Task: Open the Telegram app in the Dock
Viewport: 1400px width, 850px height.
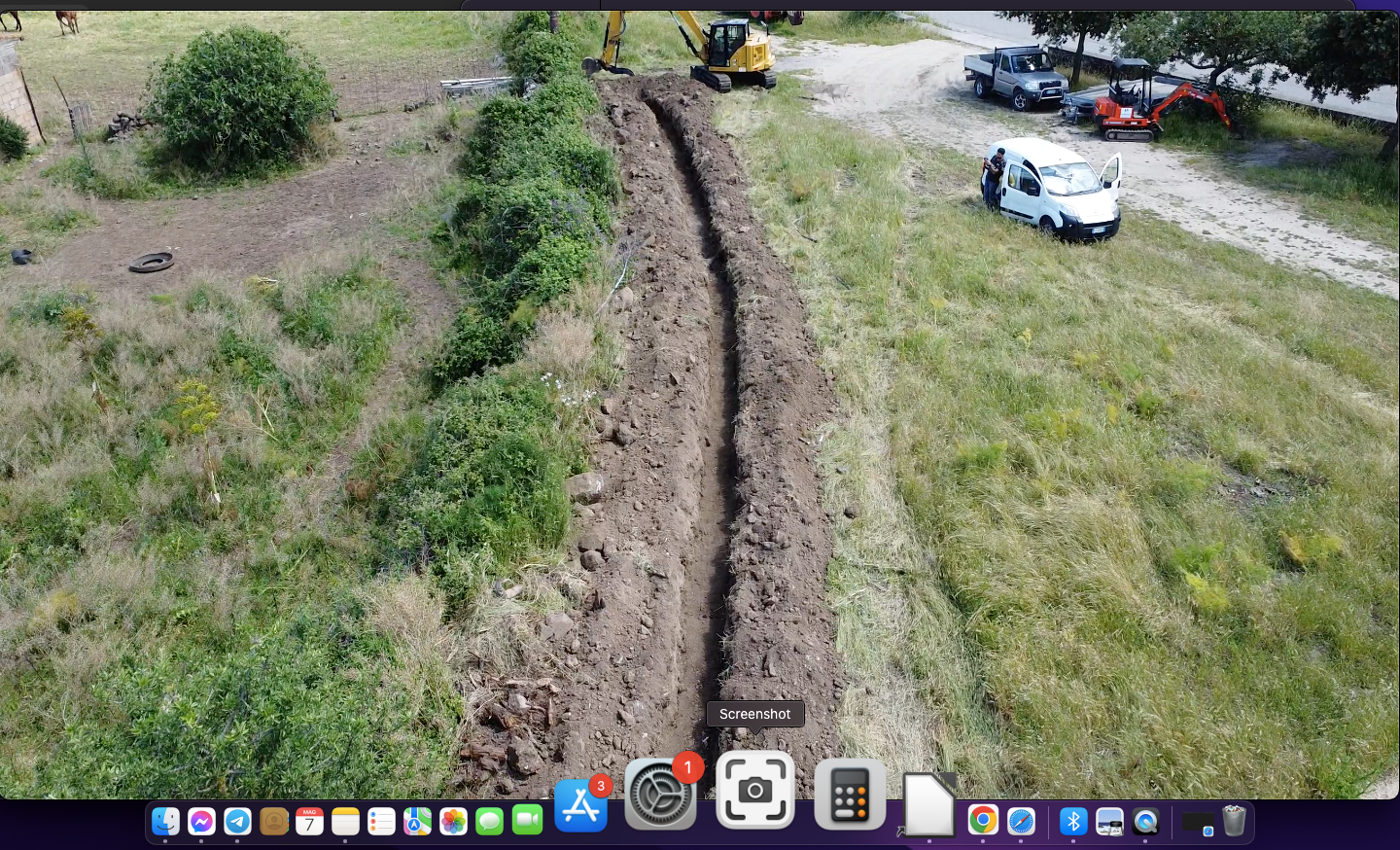Action: 237,822
